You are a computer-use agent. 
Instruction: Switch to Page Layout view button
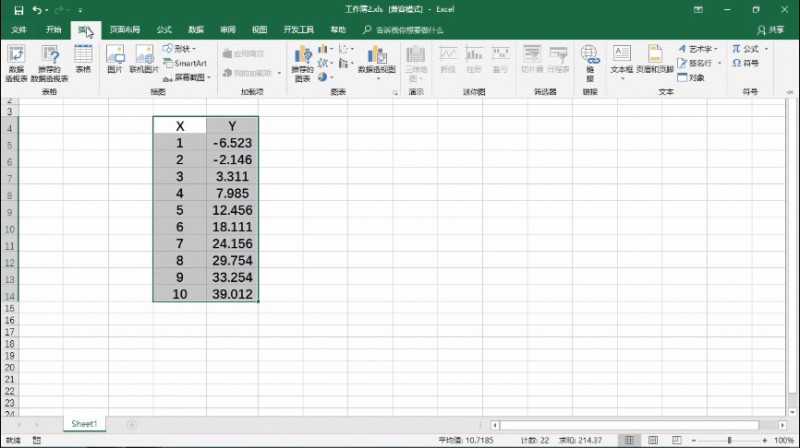point(653,440)
